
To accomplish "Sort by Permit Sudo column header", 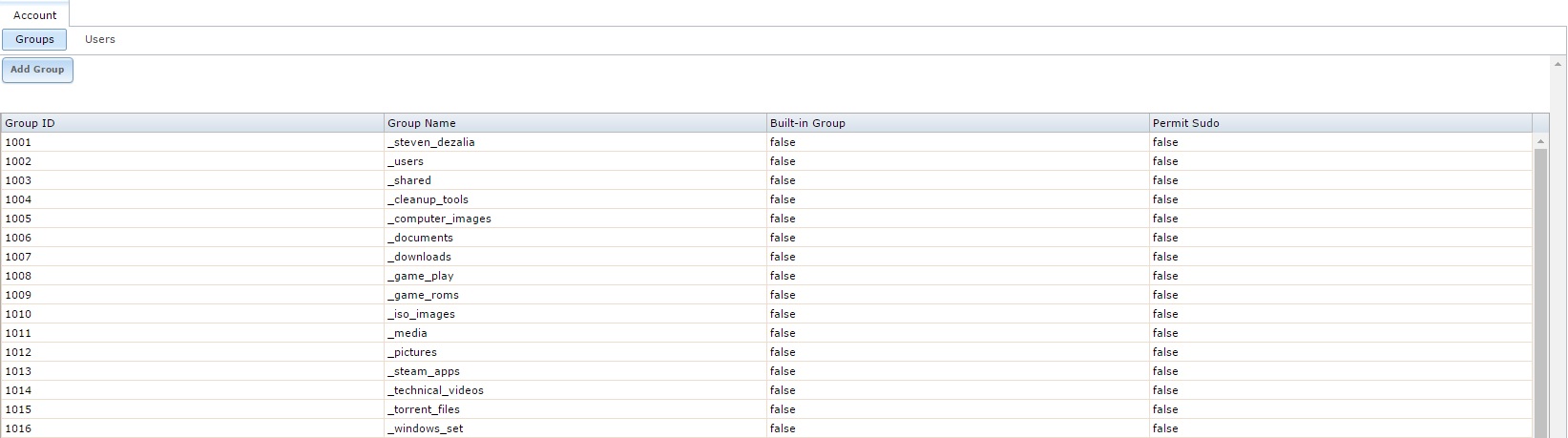I will click(x=1340, y=123).
